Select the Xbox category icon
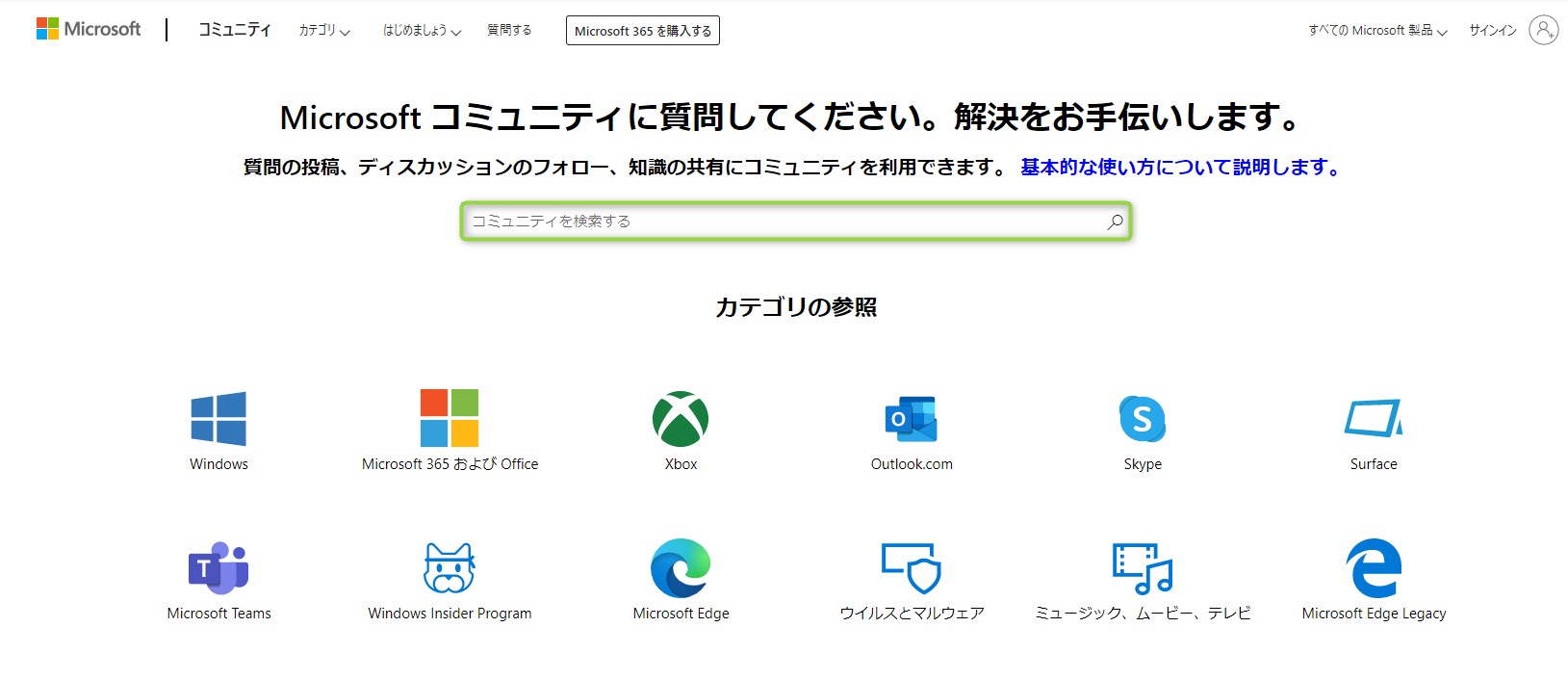This screenshot has height=680, width=1568. click(x=681, y=419)
